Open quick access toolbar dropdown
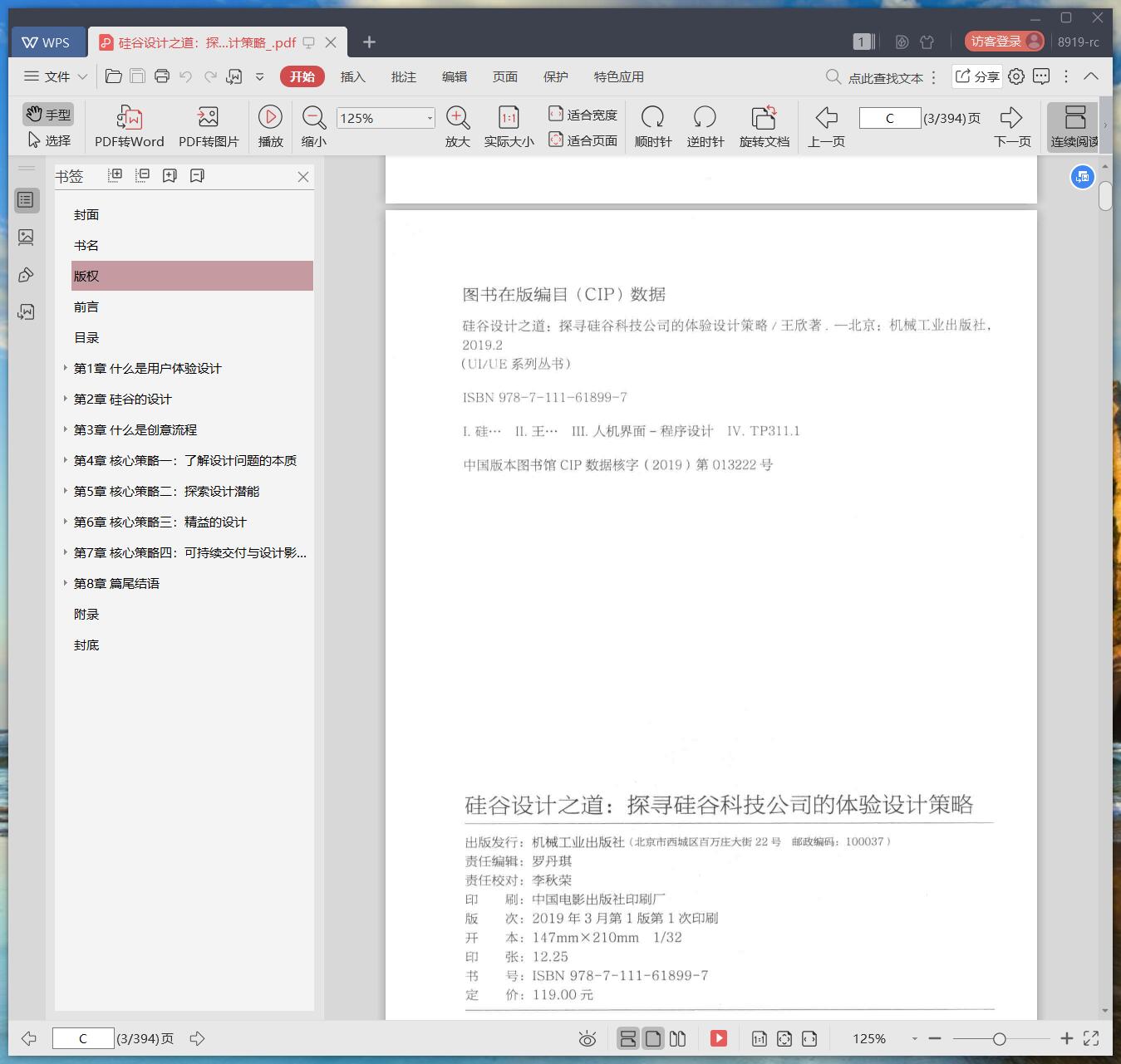The image size is (1121, 1064). tap(259, 76)
